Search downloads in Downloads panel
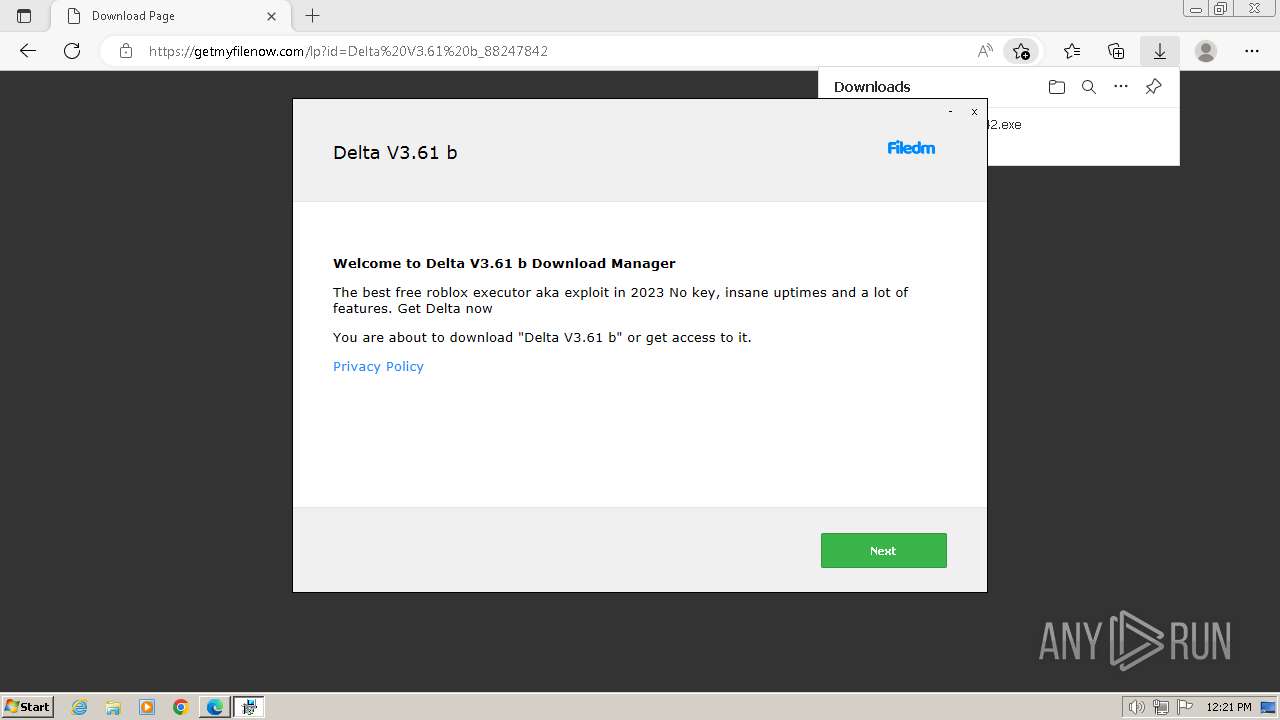The width and height of the screenshot is (1280, 720). tap(1089, 87)
